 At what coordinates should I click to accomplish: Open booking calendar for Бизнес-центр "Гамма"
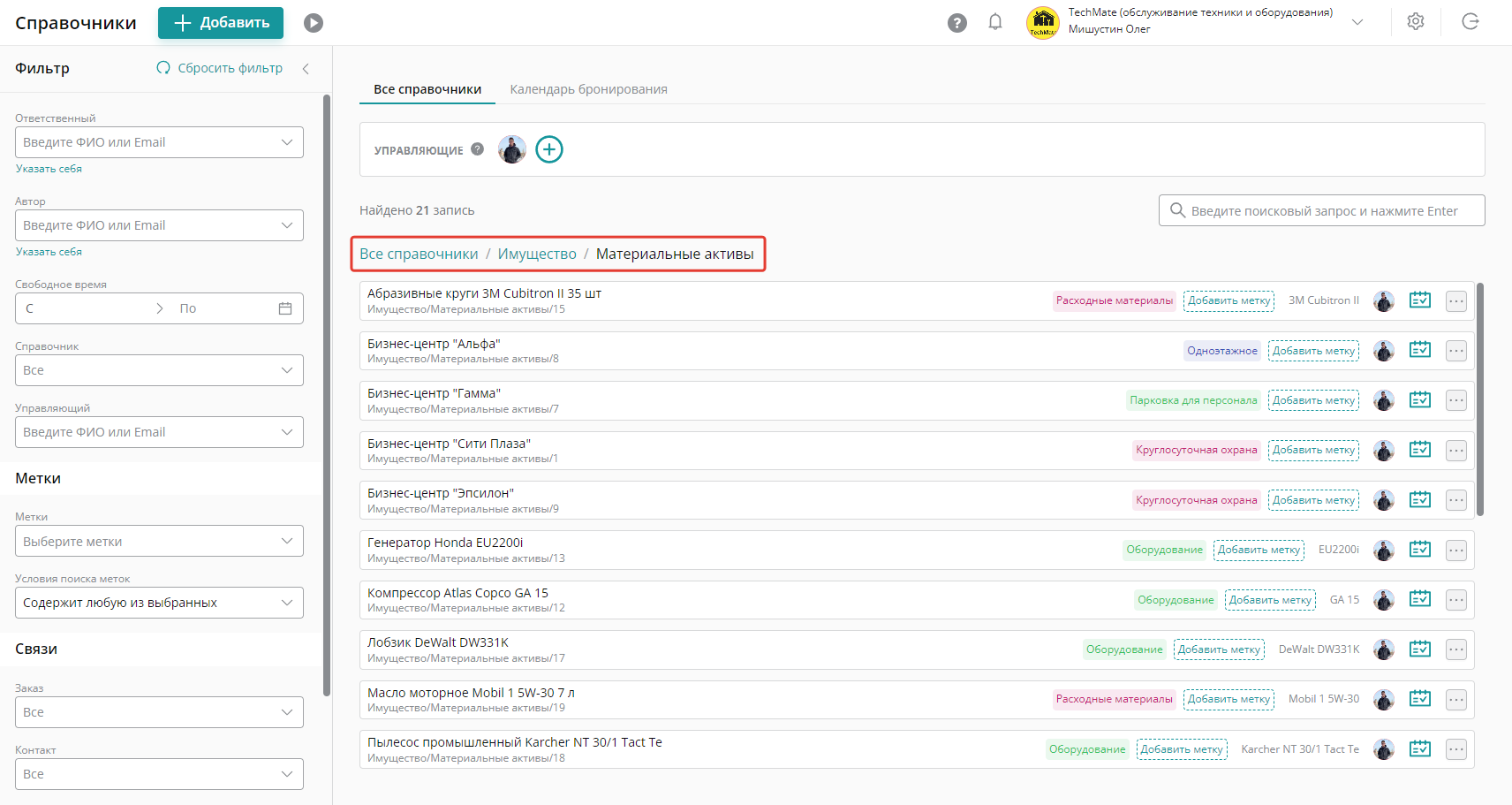click(1420, 400)
